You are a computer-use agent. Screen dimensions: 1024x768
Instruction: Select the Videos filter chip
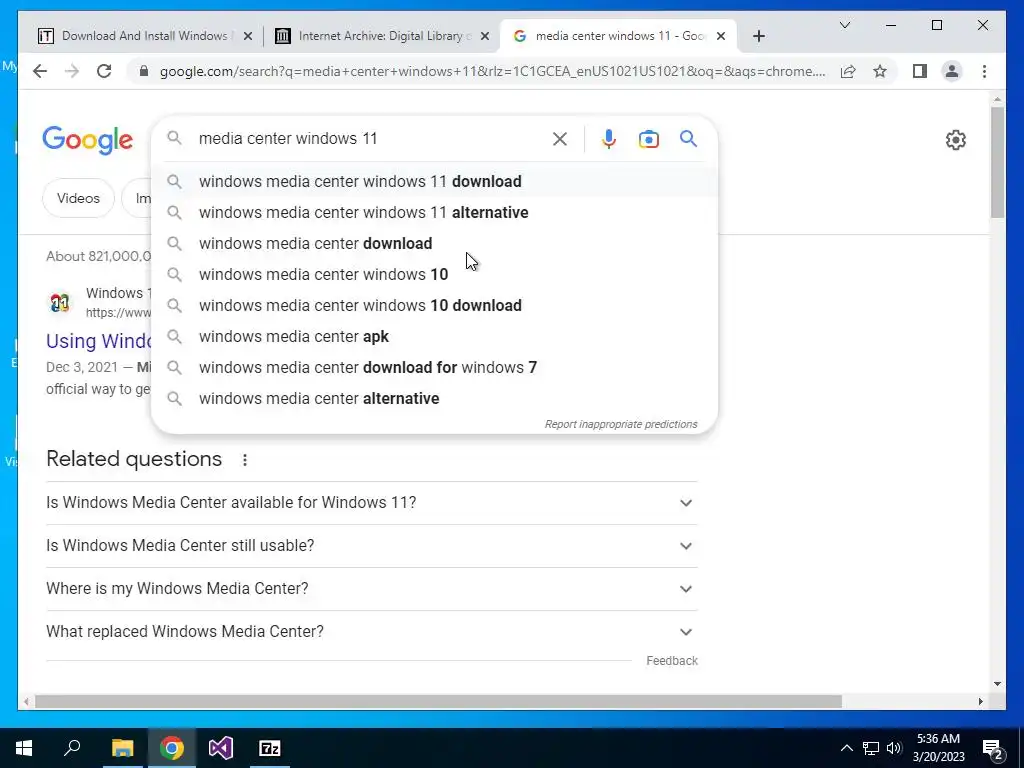click(78, 198)
